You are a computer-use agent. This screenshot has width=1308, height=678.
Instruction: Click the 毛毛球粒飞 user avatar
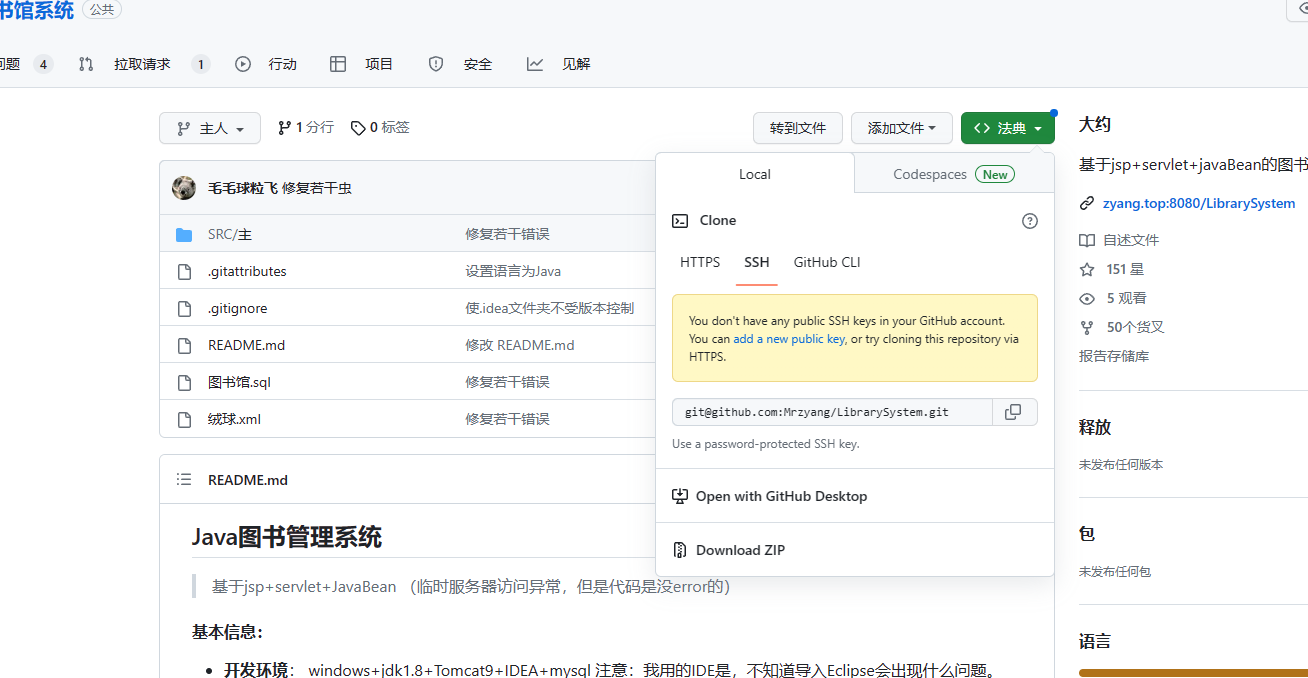[x=184, y=188]
